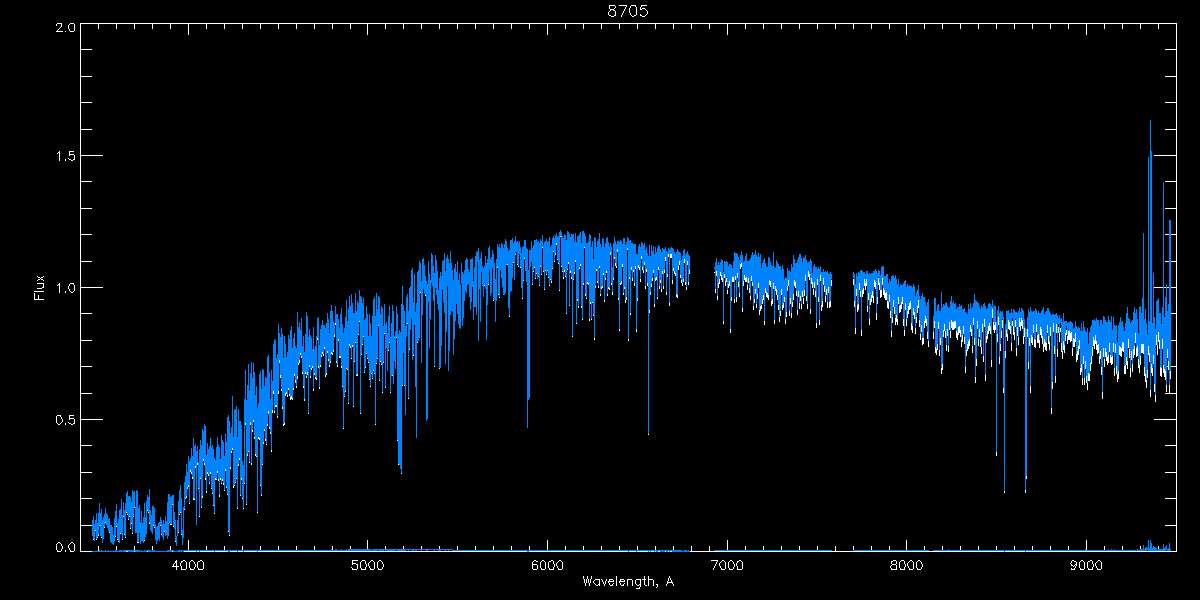Click the 6000 x-axis tick label
The height and width of the screenshot is (600, 1200).
click(548, 565)
